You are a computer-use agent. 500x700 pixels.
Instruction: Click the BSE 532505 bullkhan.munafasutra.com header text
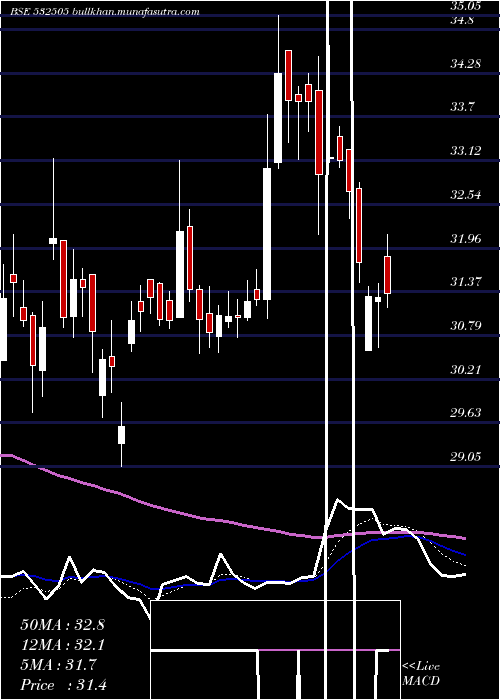click(105, 12)
